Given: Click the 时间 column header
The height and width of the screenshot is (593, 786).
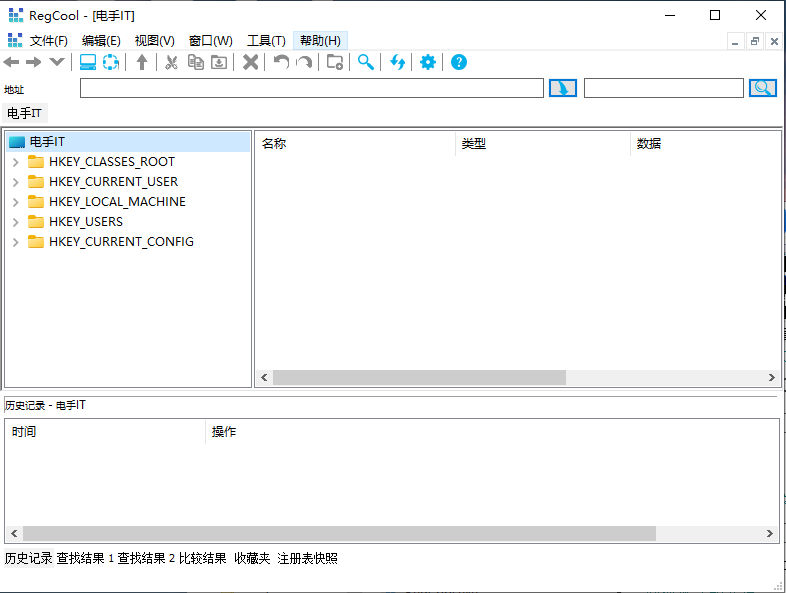Looking at the screenshot, I should pyautogui.click(x=105, y=432).
